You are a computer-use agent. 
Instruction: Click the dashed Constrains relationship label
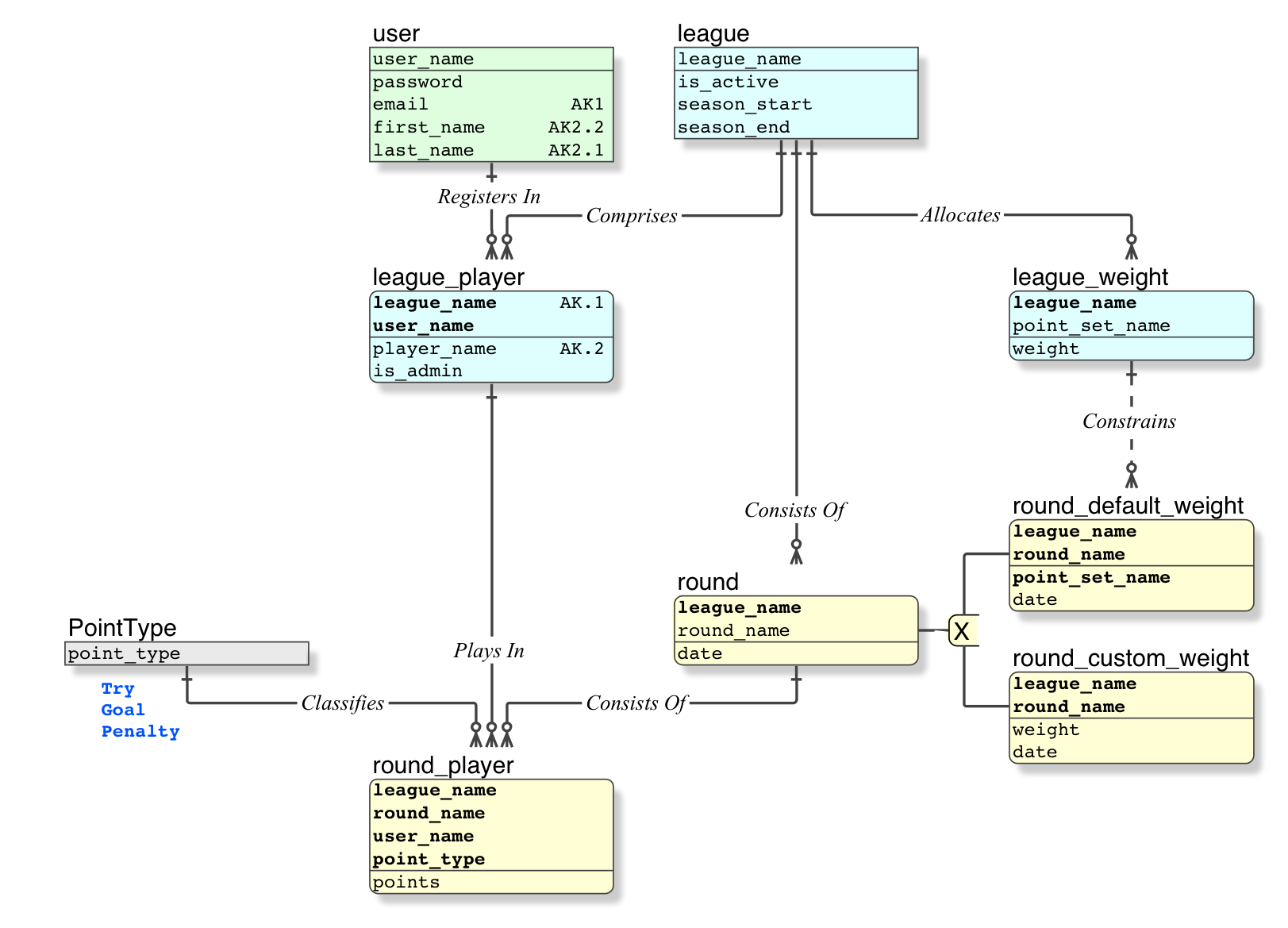pos(1129,422)
